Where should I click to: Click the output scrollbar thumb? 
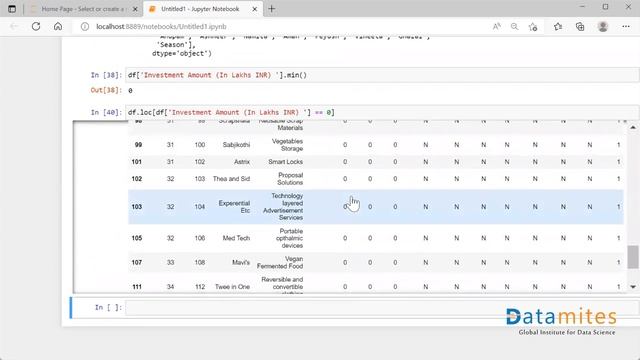pyautogui.click(x=633, y=257)
